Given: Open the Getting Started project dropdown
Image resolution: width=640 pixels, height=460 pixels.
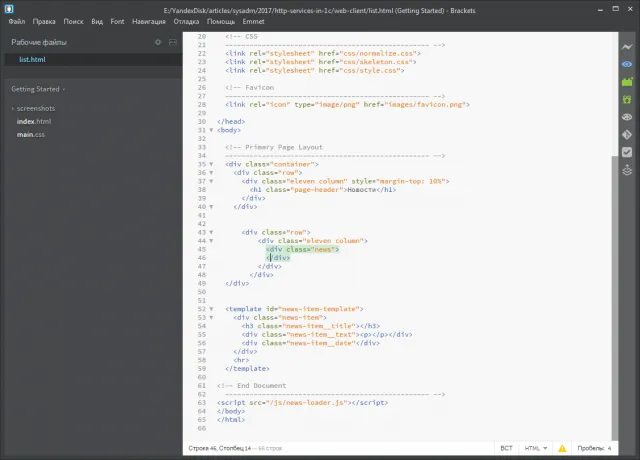Looking at the screenshot, I should [38, 89].
